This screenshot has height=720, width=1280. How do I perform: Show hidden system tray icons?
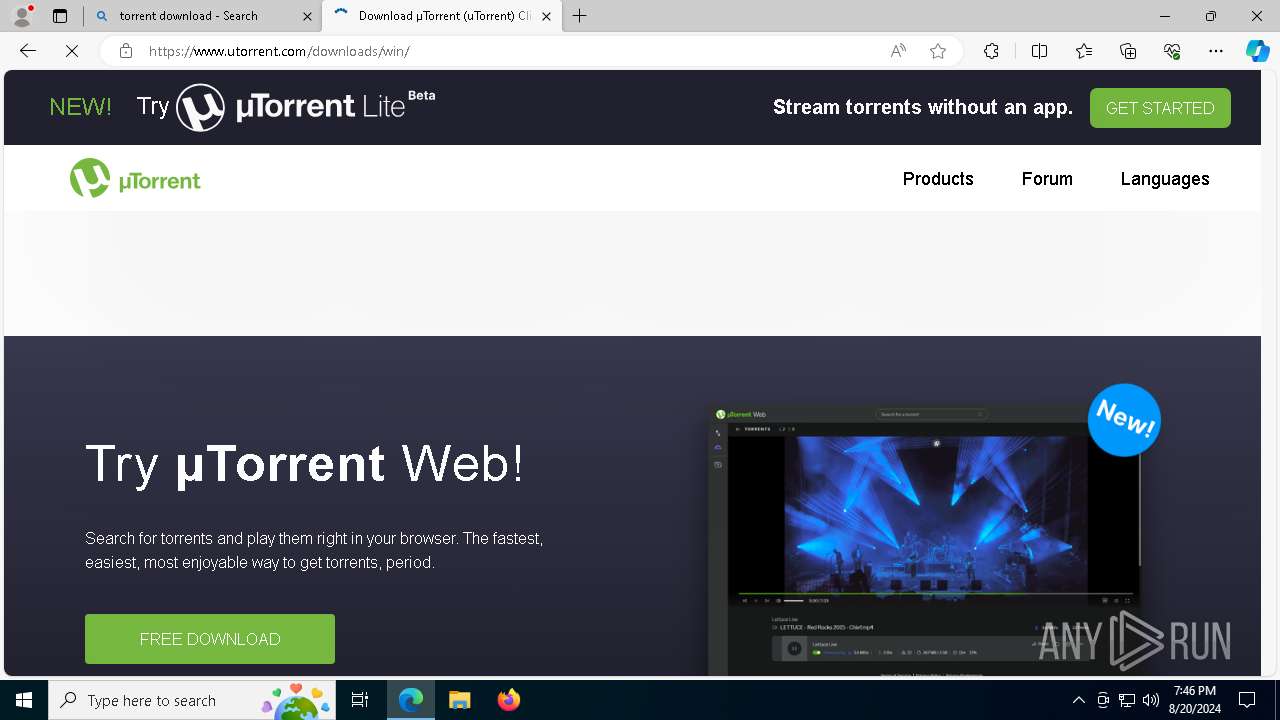click(1079, 700)
